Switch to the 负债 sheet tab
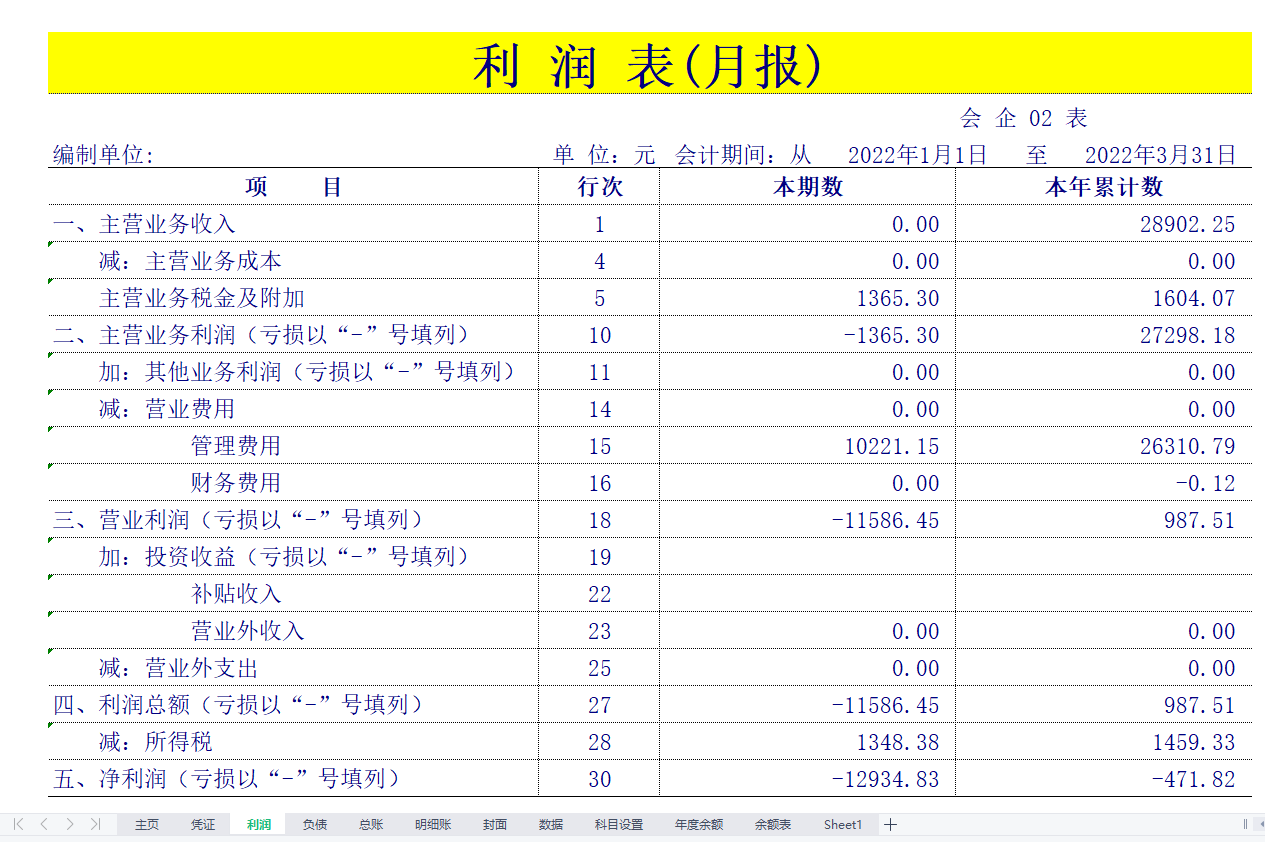 coord(313,824)
